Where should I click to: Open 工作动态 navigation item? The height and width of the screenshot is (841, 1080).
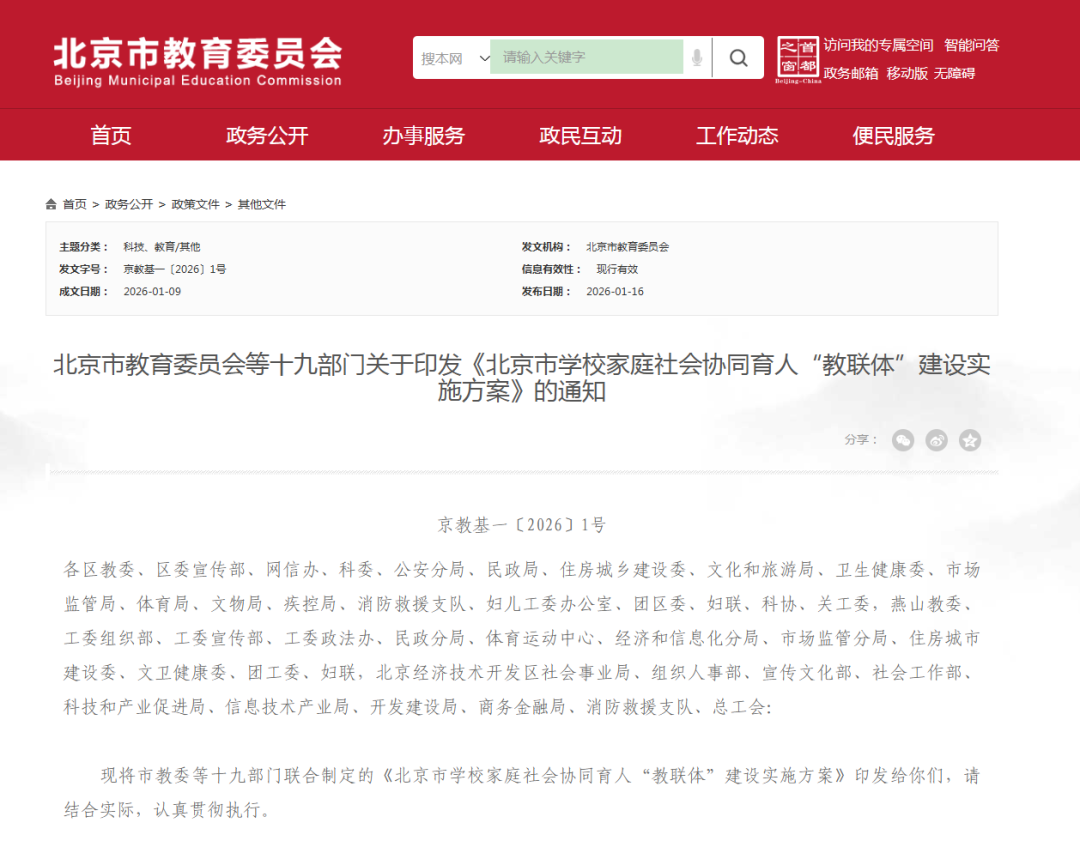coord(737,136)
